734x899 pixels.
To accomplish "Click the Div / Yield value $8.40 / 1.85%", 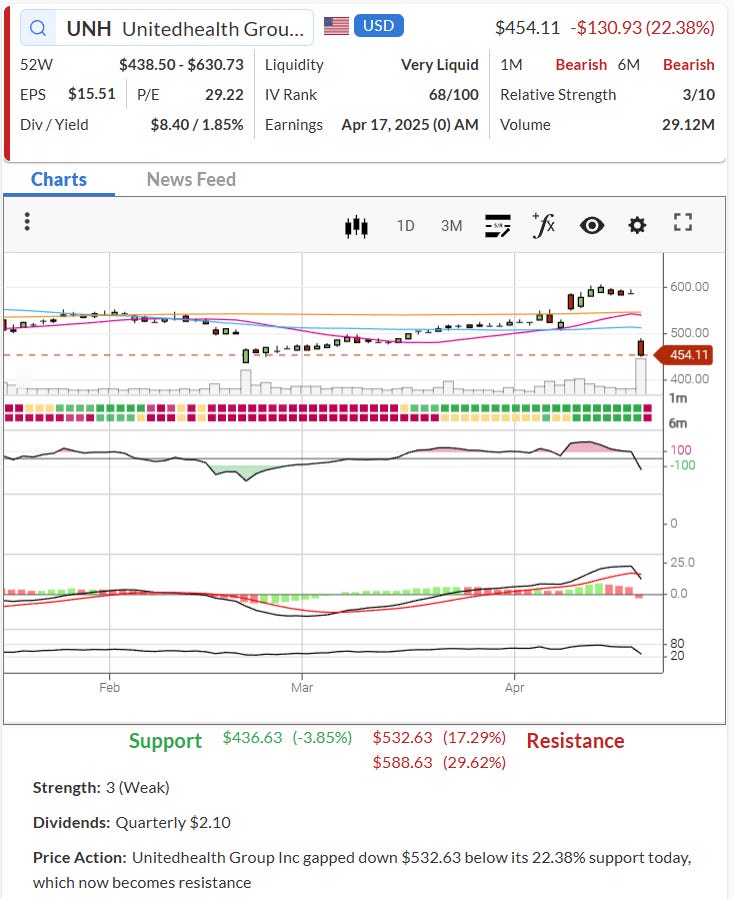I will pos(197,124).
